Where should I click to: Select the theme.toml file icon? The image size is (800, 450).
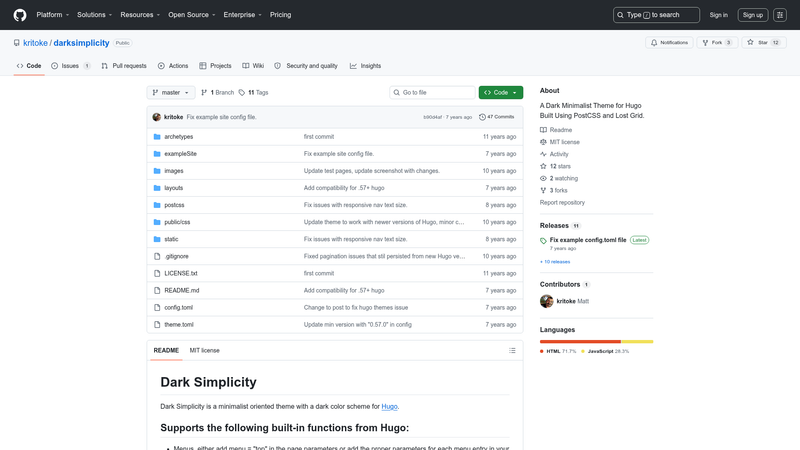click(157, 324)
